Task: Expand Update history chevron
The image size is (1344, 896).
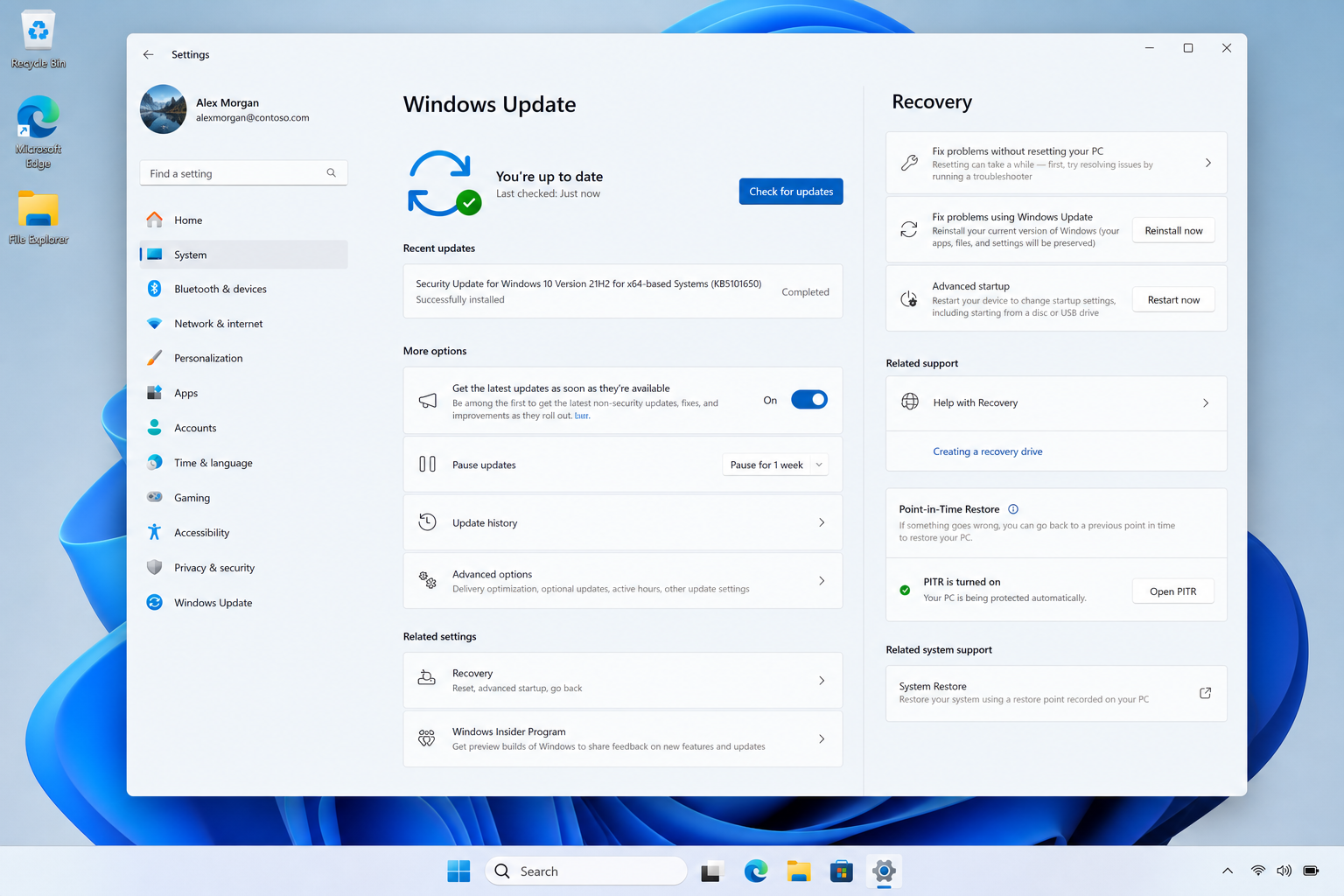Action: tap(822, 522)
